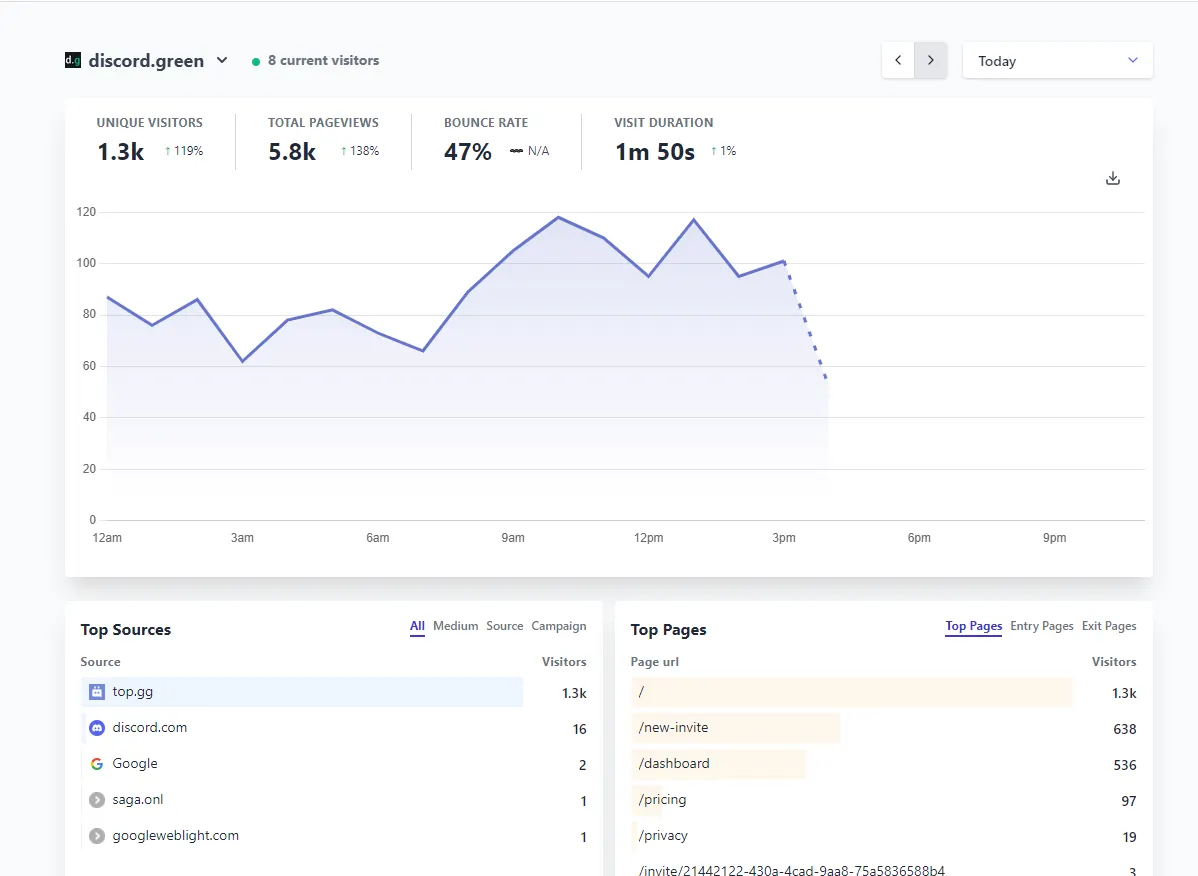Switch Top Sources to Campaign tab
Screen dimensions: 1198x876
(x=559, y=626)
